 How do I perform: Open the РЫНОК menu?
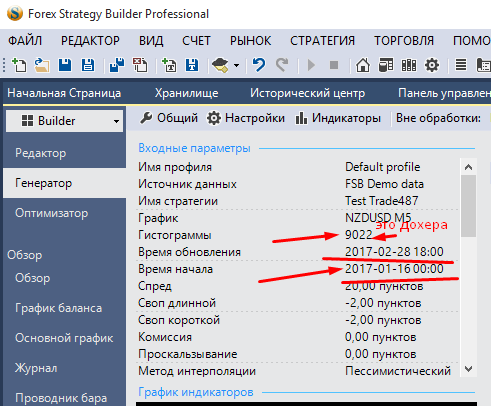[250, 41]
